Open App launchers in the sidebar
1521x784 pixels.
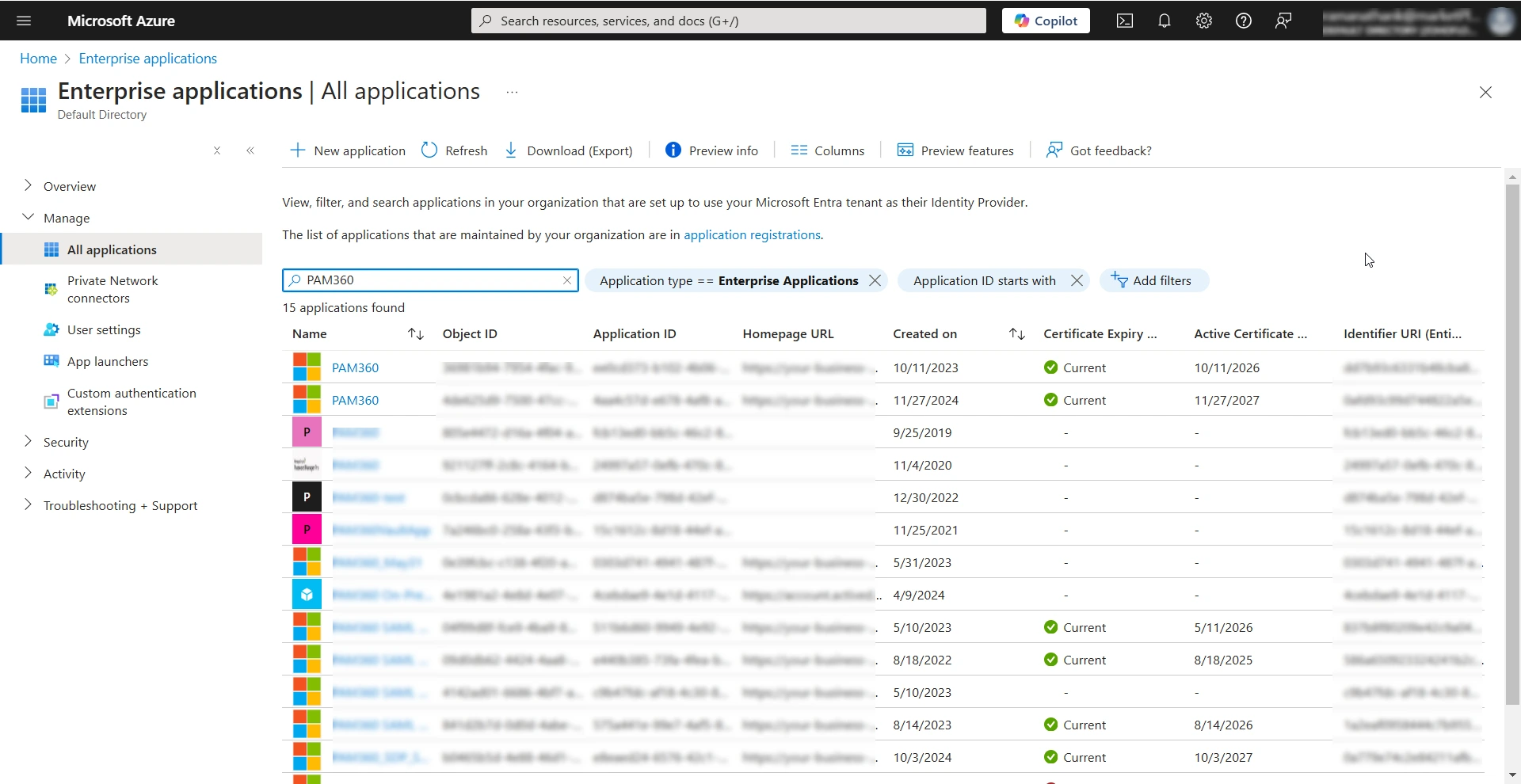click(x=108, y=361)
